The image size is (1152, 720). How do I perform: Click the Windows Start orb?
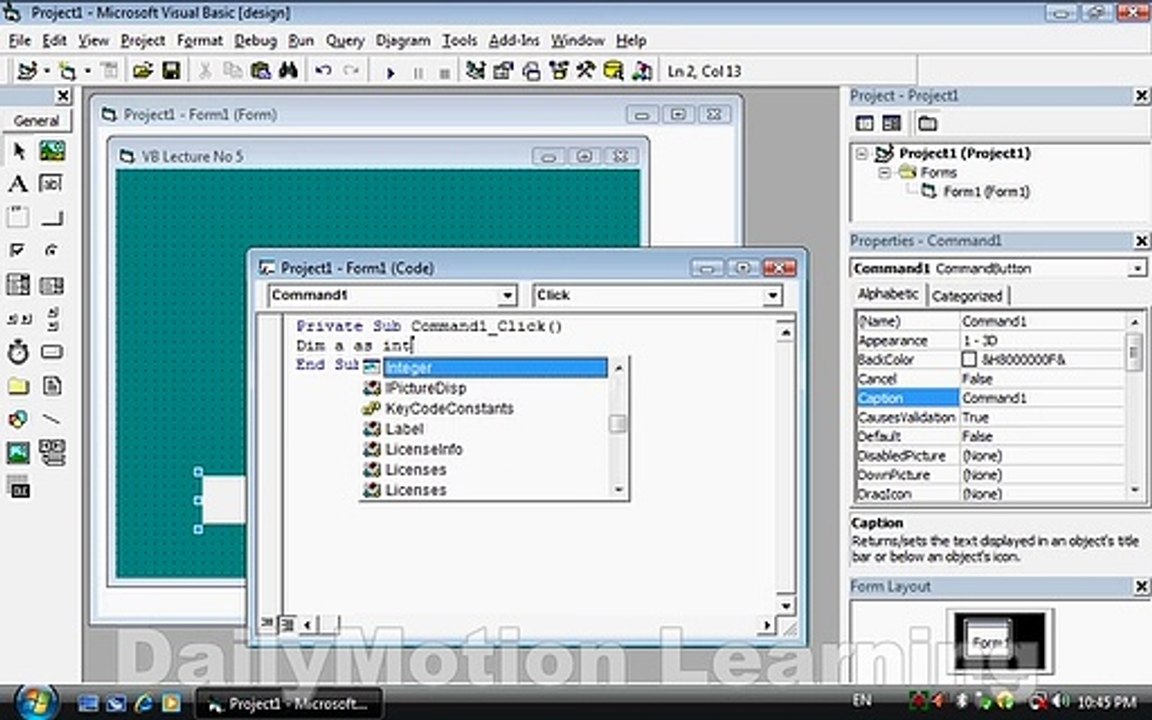click(x=35, y=702)
